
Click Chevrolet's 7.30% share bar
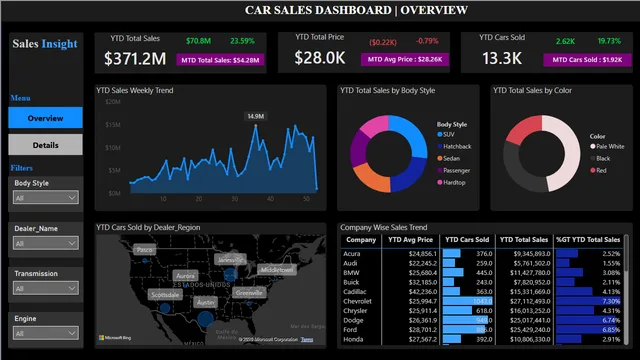(588, 301)
